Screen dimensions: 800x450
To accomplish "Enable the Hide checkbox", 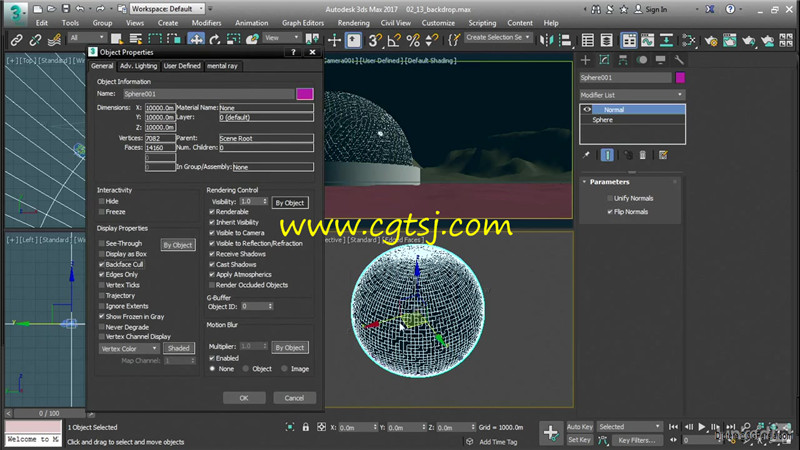I will point(102,201).
